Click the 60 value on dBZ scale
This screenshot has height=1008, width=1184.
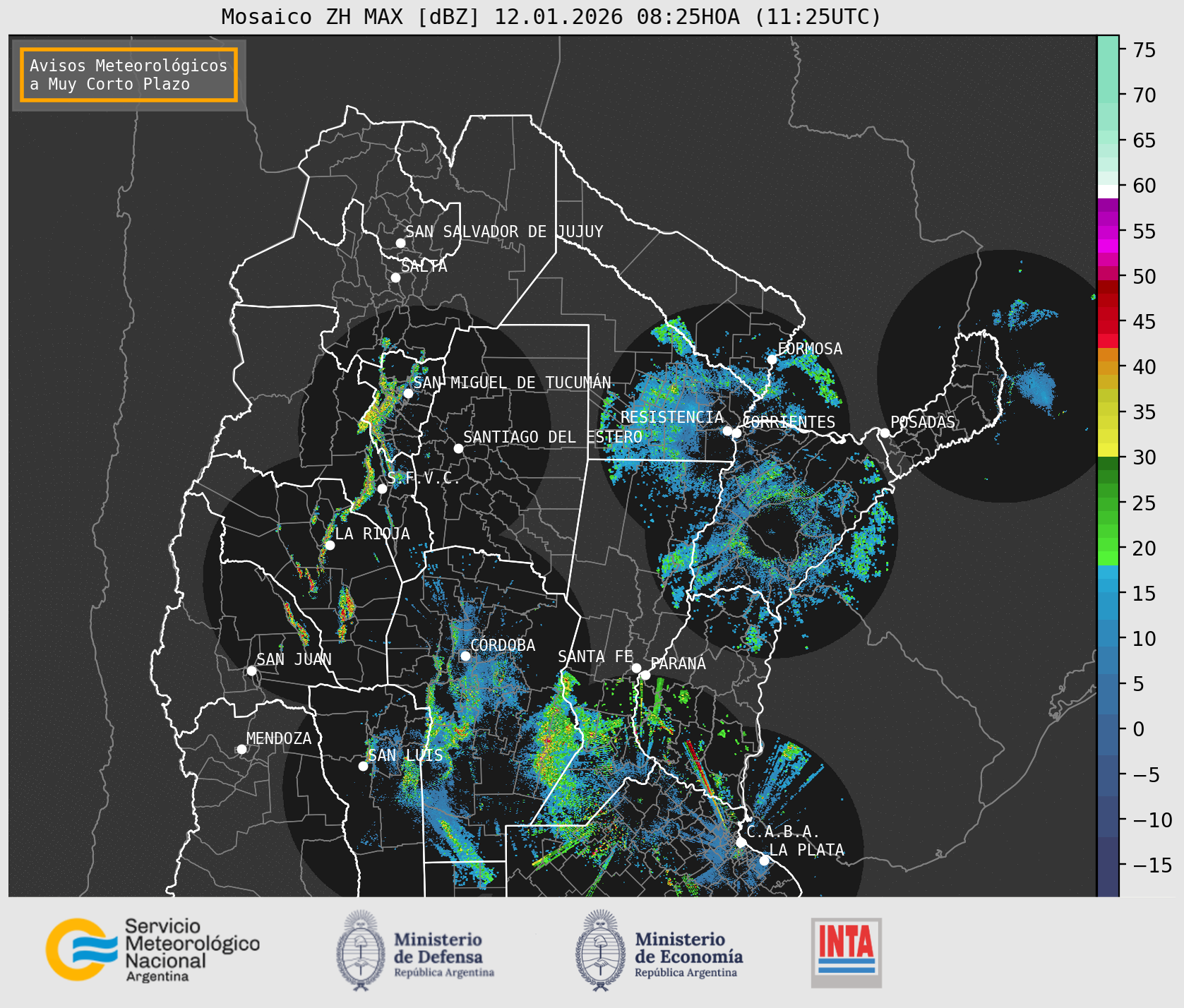[x=1144, y=186]
